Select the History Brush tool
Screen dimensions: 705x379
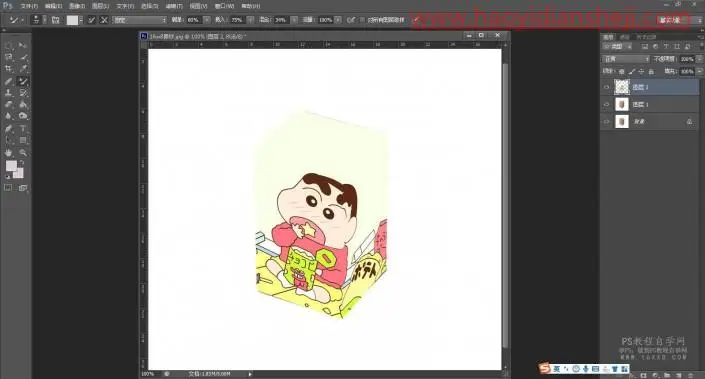pos(23,93)
